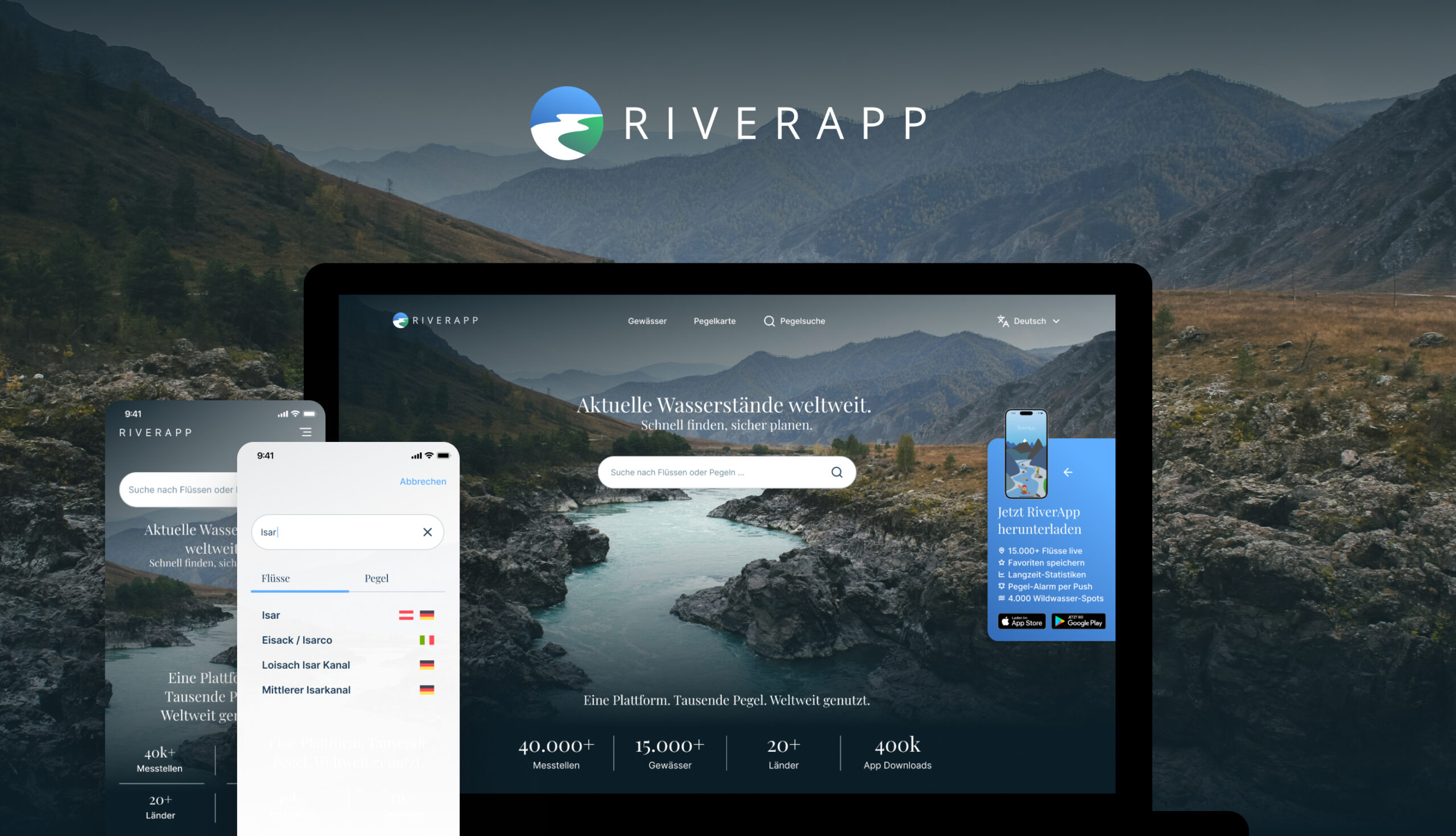Image resolution: width=1456 pixels, height=836 pixels.
Task: Click the German flag beside Loisach Isar Kanal
Action: coord(427,665)
